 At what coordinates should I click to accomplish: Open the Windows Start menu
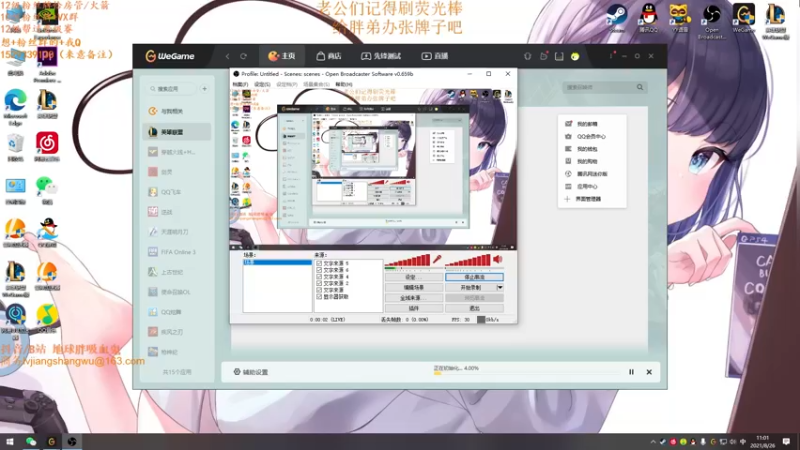pyautogui.click(x=10, y=441)
